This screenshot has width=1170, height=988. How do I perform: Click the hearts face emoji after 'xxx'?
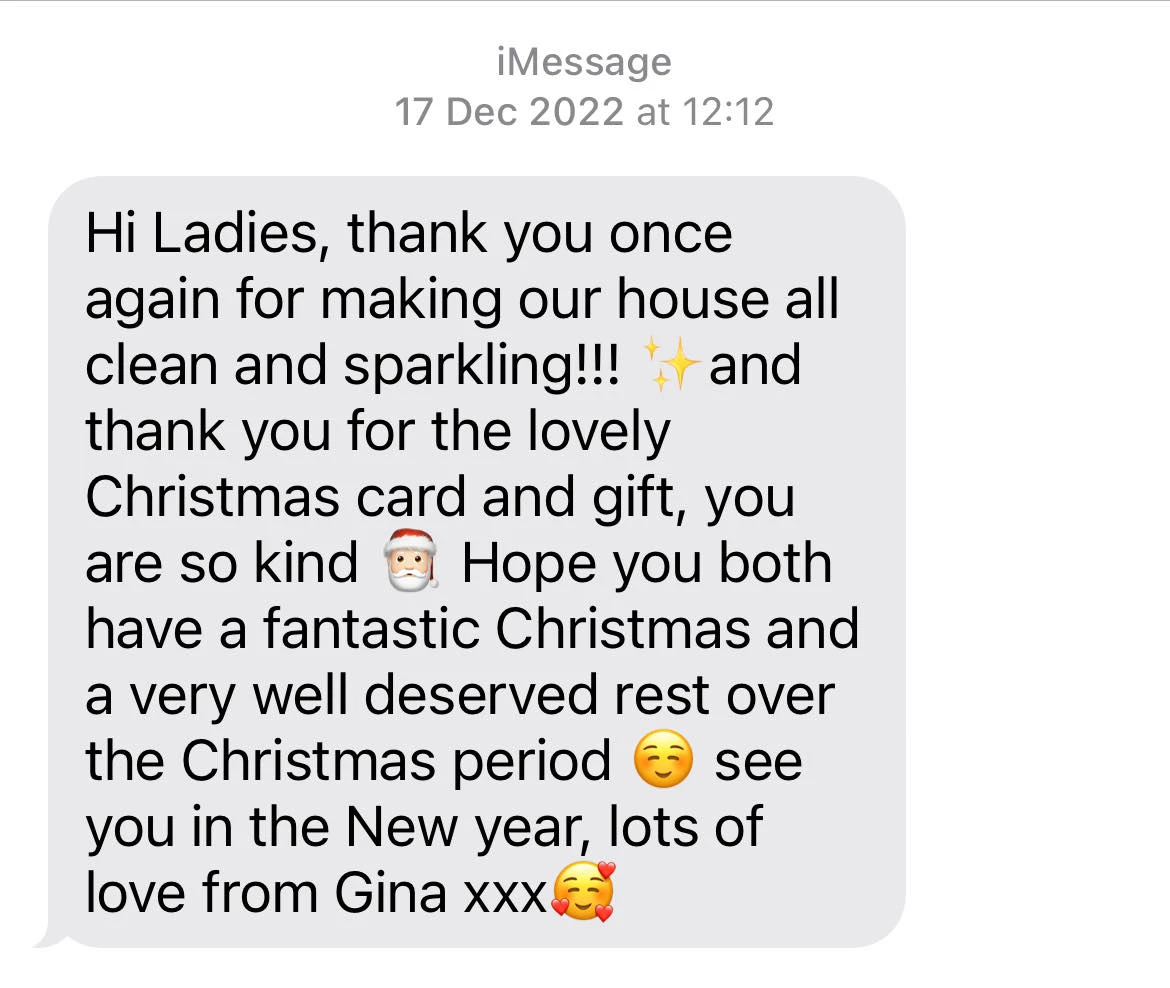pyautogui.click(x=583, y=890)
